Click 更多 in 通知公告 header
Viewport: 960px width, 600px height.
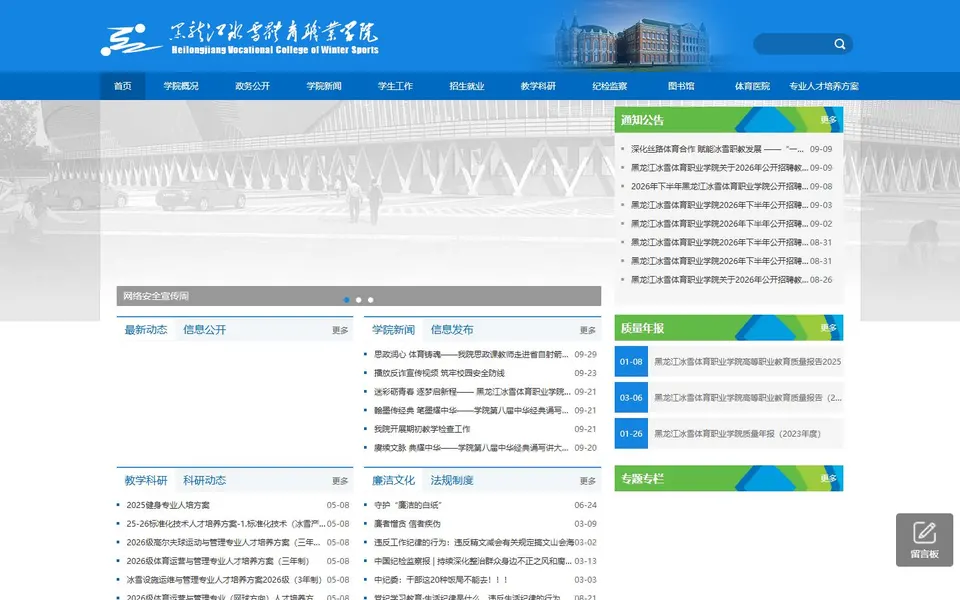point(828,119)
